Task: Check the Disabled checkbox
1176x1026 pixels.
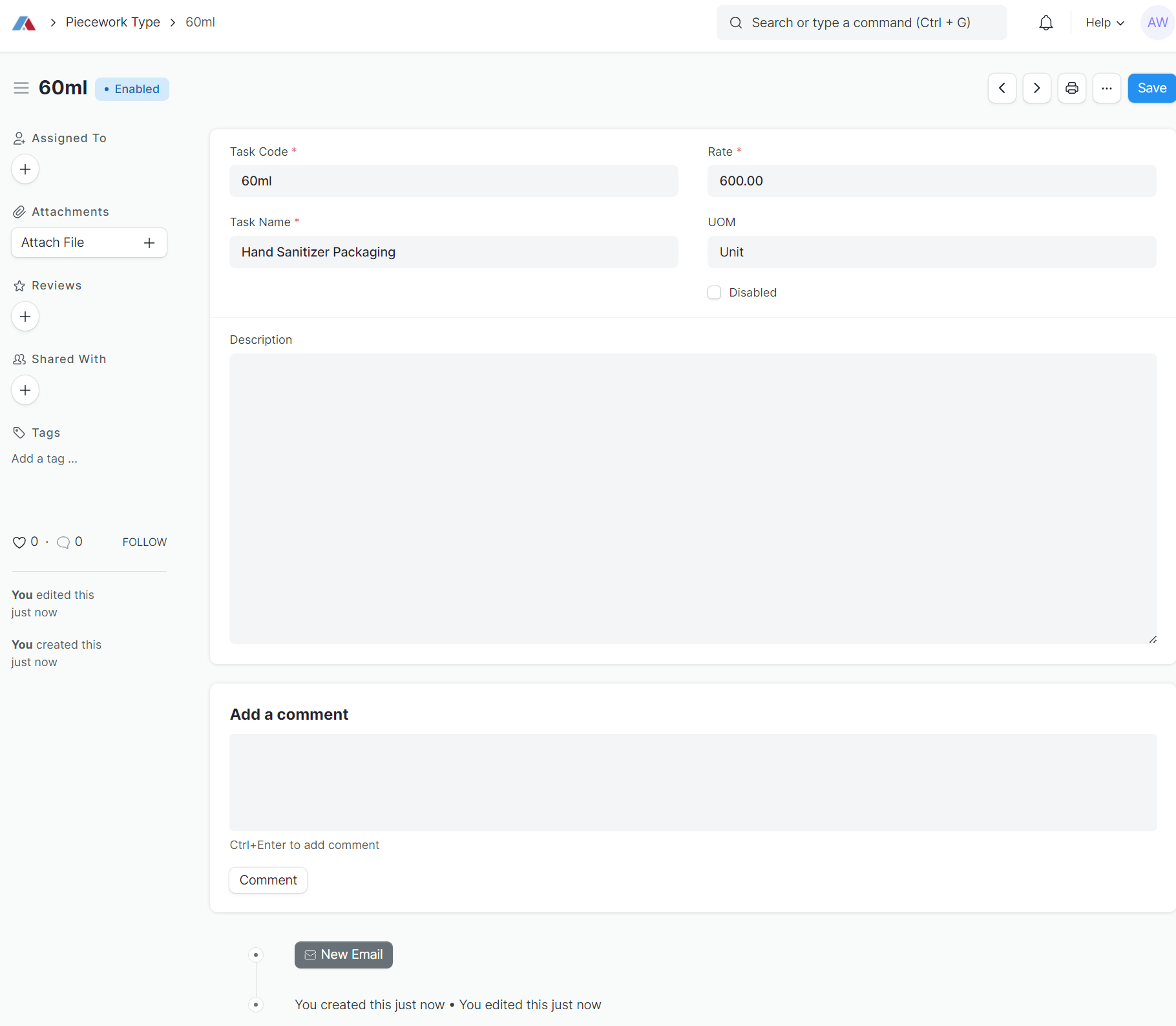Action: coord(714,293)
